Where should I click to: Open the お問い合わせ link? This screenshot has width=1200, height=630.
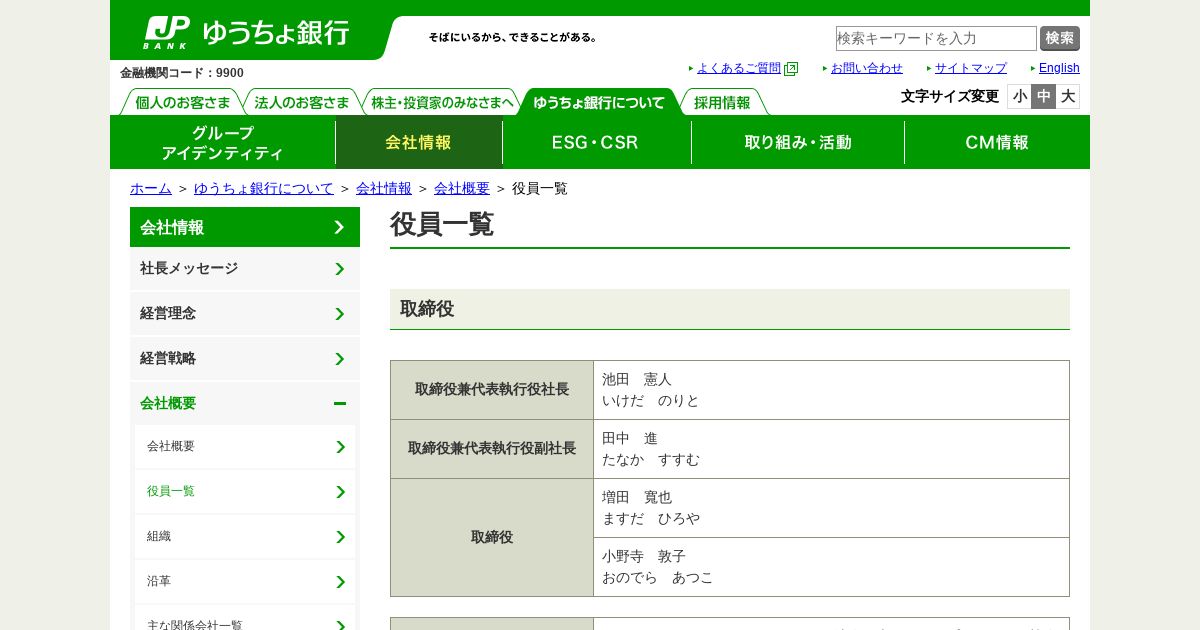[867, 68]
